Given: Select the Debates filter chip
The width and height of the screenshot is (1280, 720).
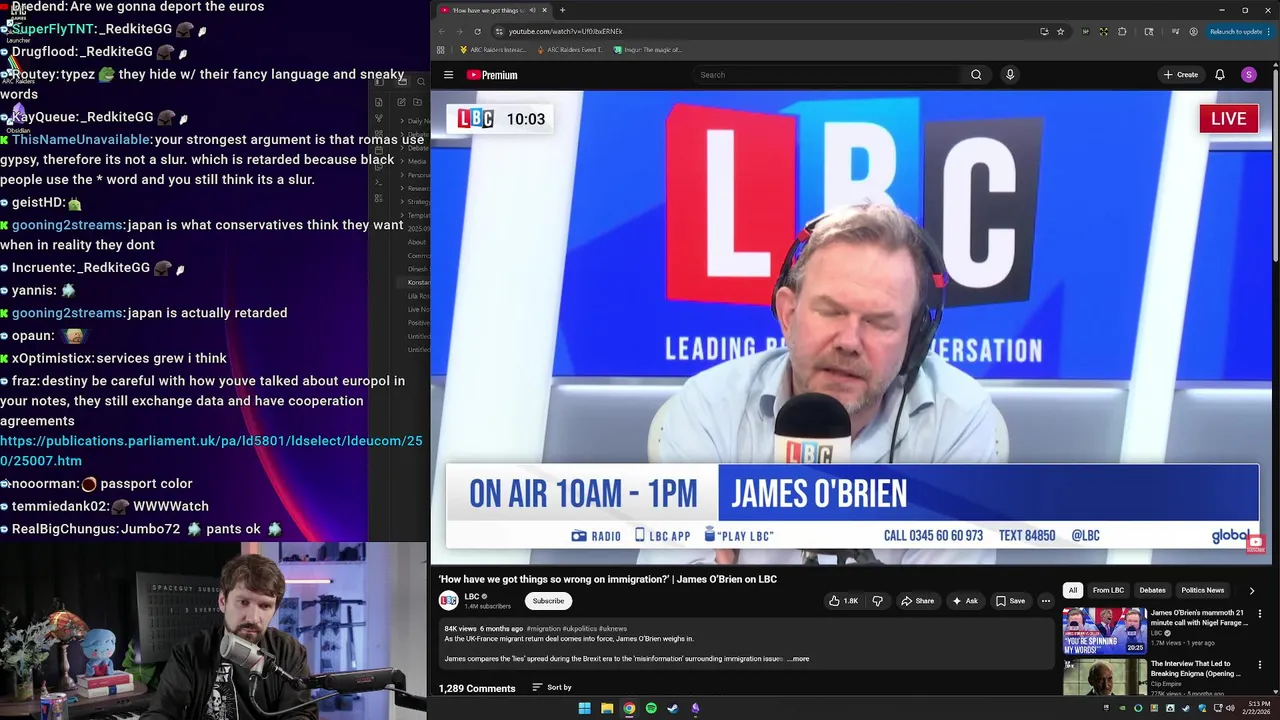Looking at the screenshot, I should pyautogui.click(x=1152, y=591).
